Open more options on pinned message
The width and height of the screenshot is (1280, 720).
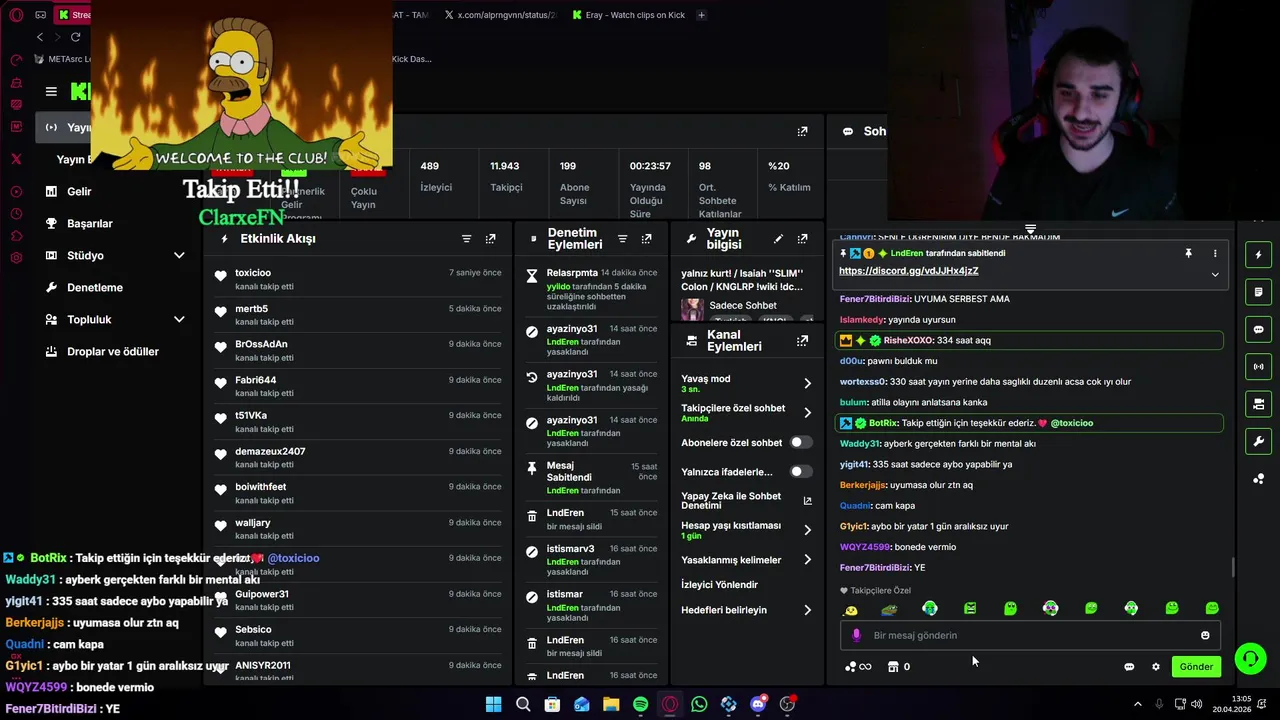(1215, 254)
